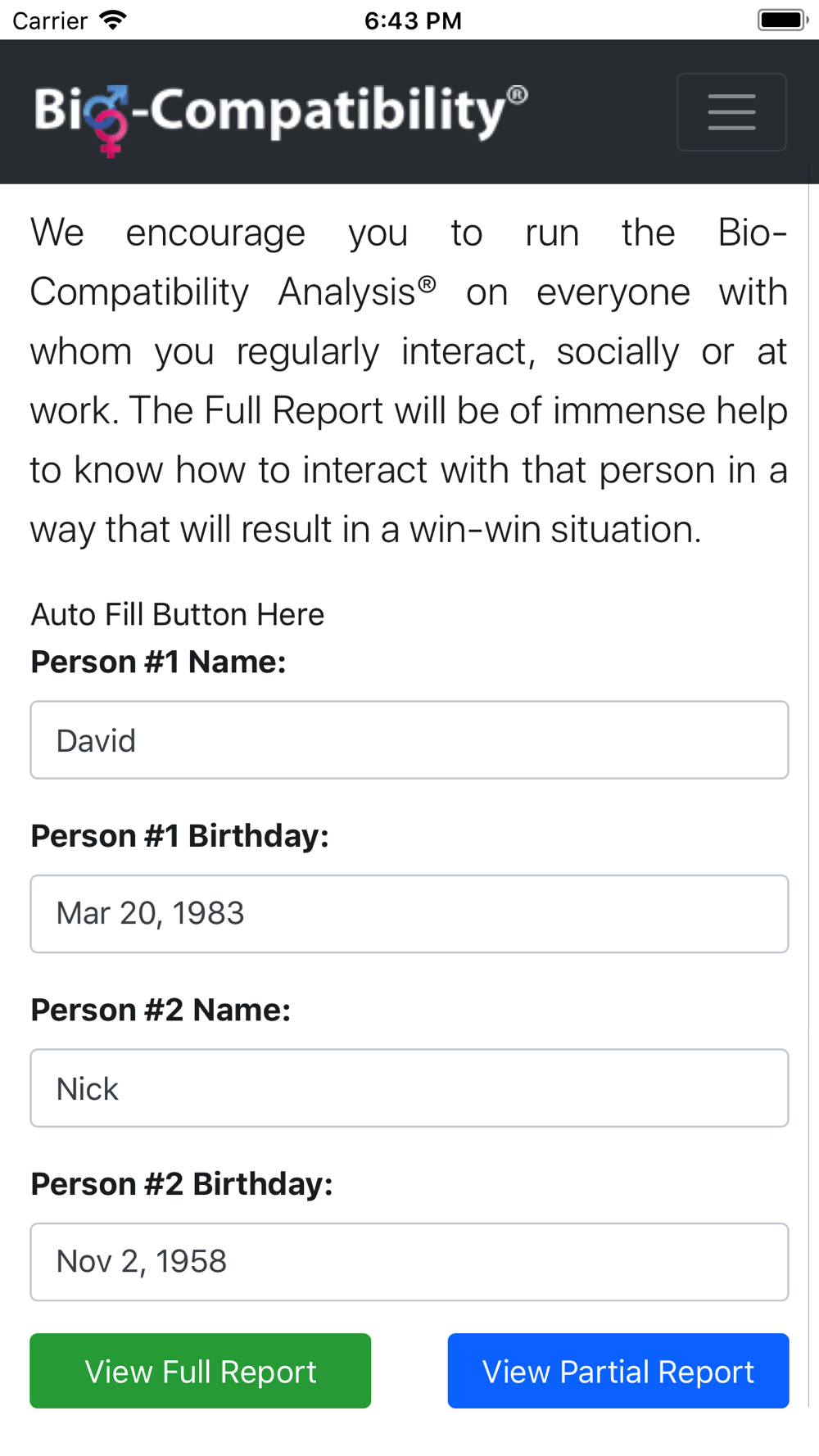Click the blue View Partial Report button

(618, 1371)
